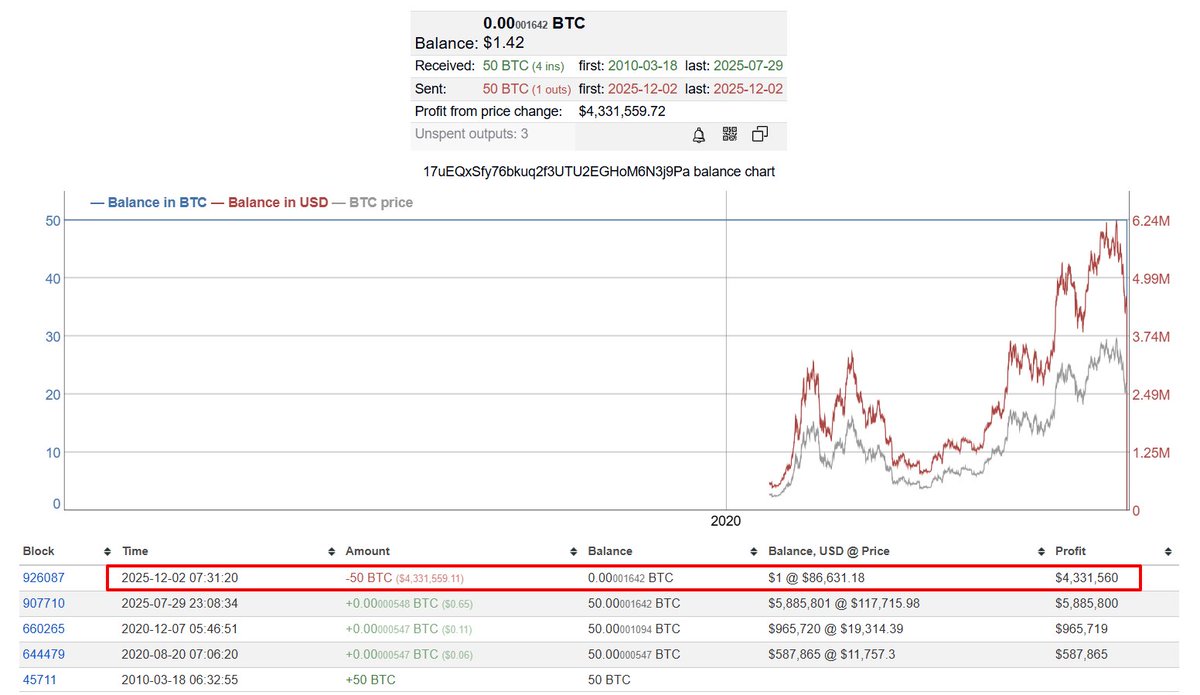
Task: Show the QR code for this address
Action: click(729, 135)
